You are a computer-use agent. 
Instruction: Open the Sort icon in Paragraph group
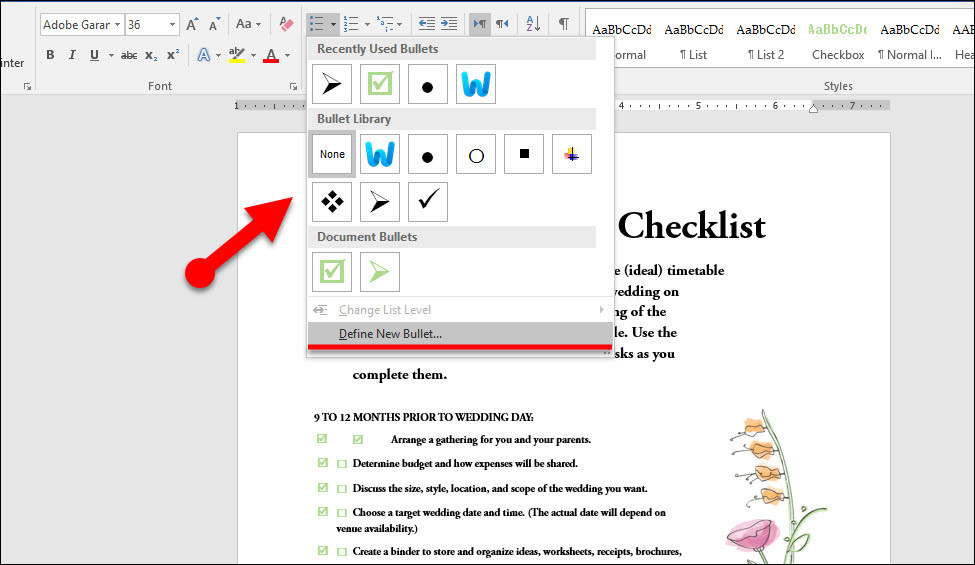click(x=533, y=24)
